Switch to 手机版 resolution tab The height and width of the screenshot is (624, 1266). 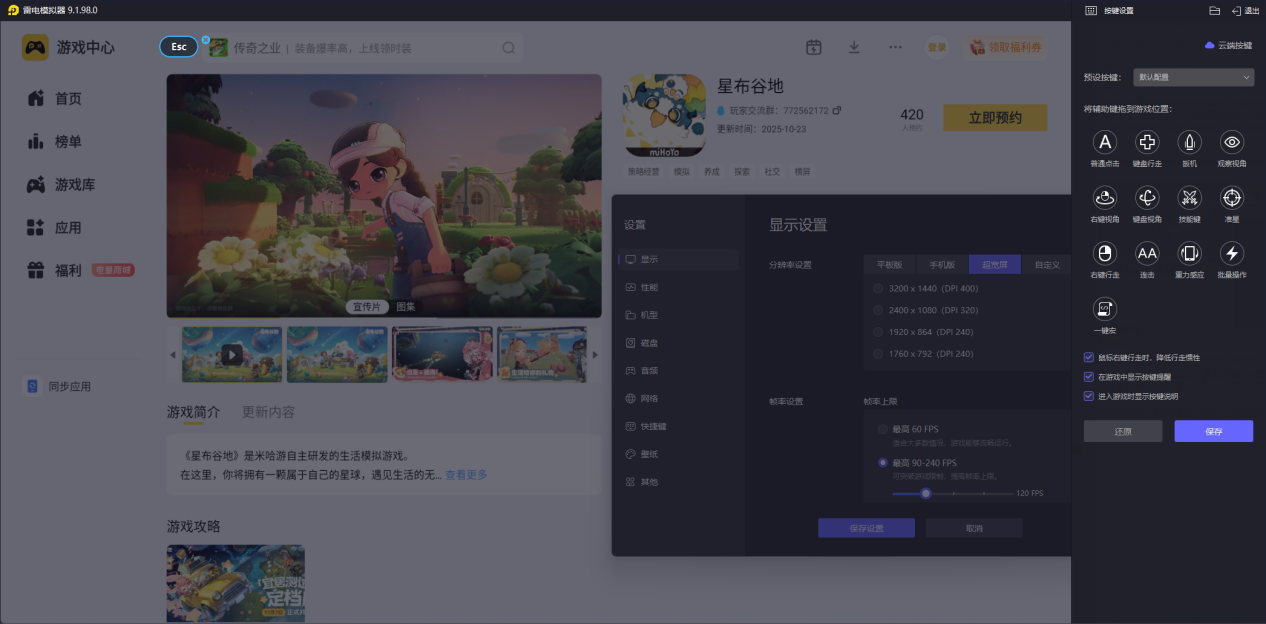(x=942, y=265)
